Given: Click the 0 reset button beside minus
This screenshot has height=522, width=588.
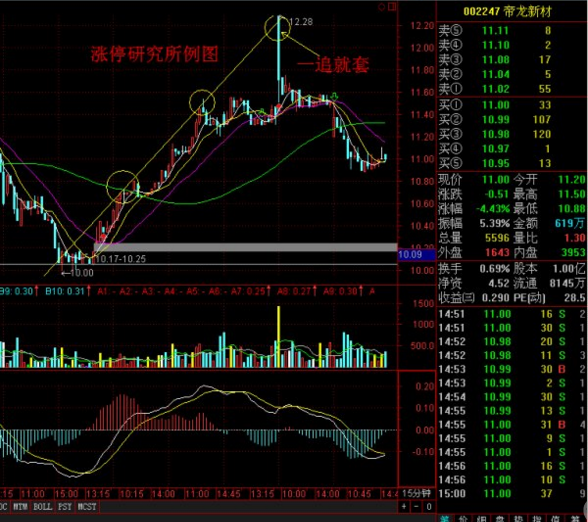Looking at the screenshot, I should tap(429, 507).
